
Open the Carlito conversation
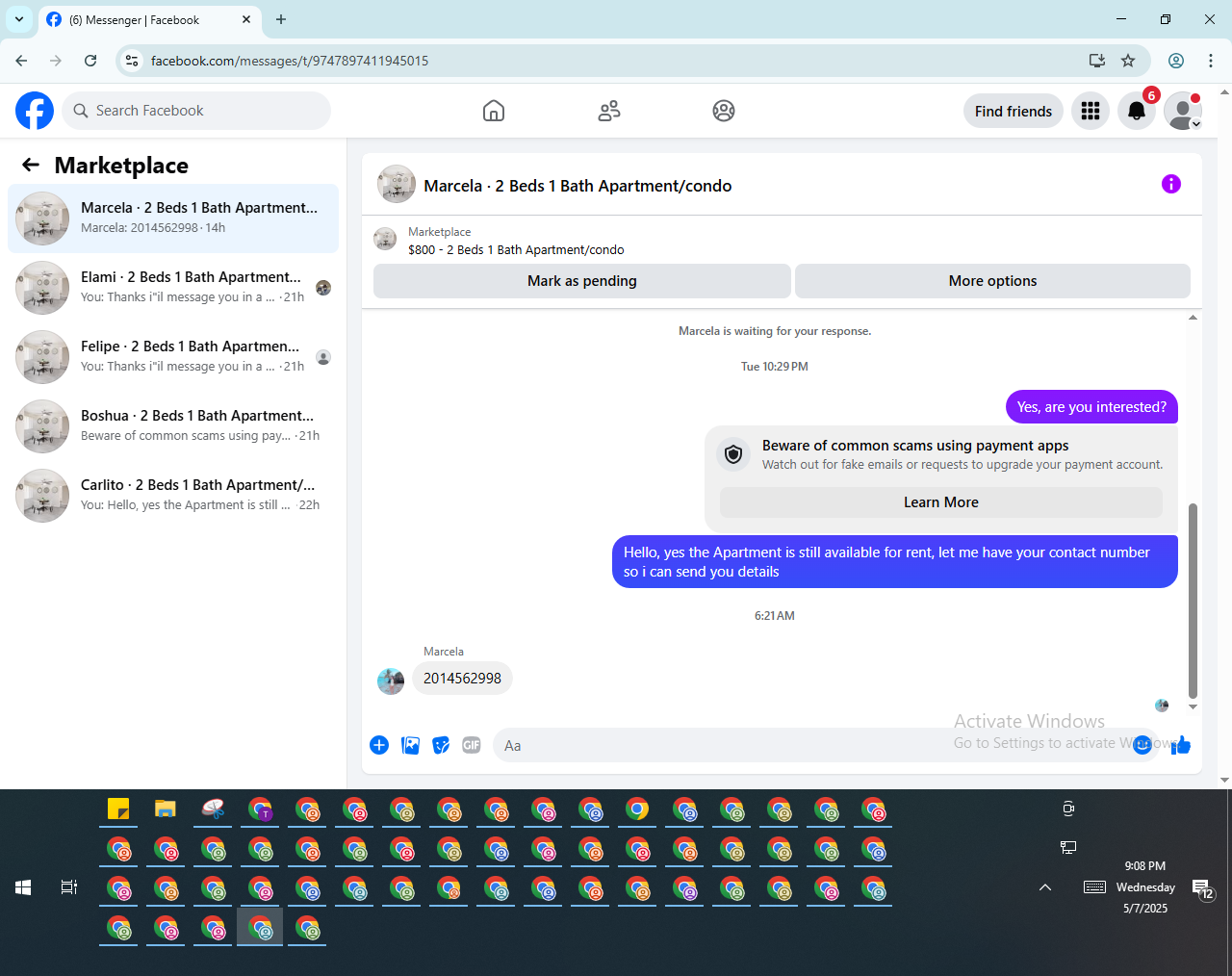[173, 496]
